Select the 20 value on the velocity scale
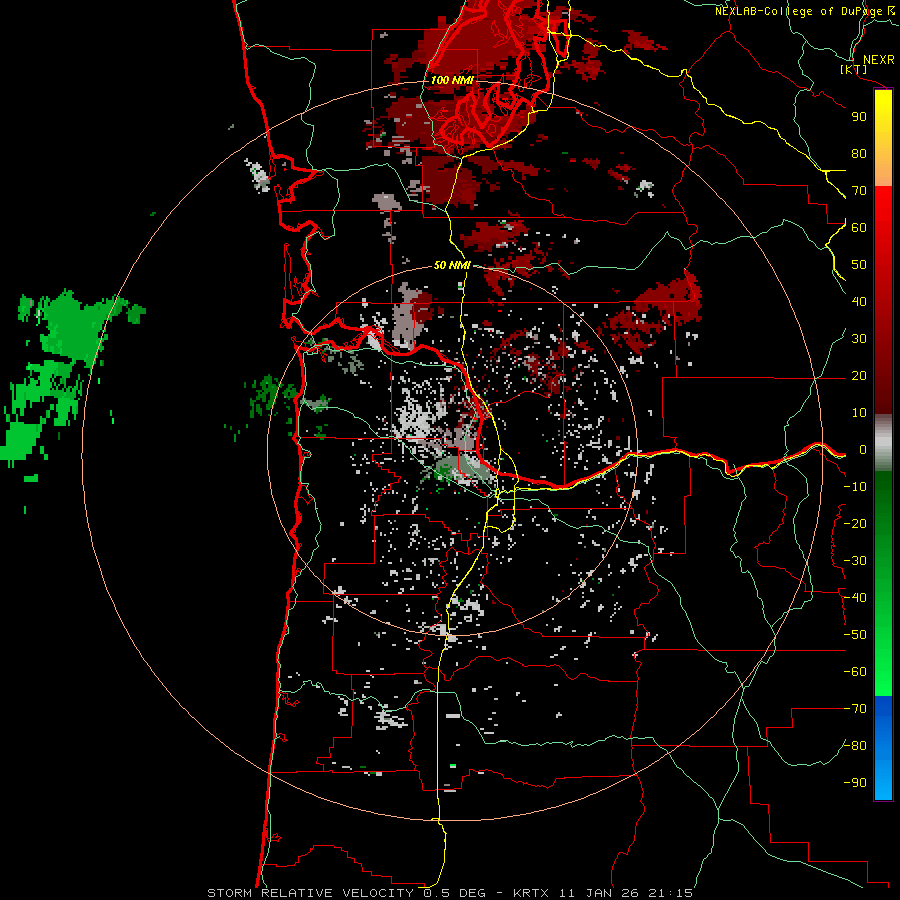The image size is (900, 900). 859,376
